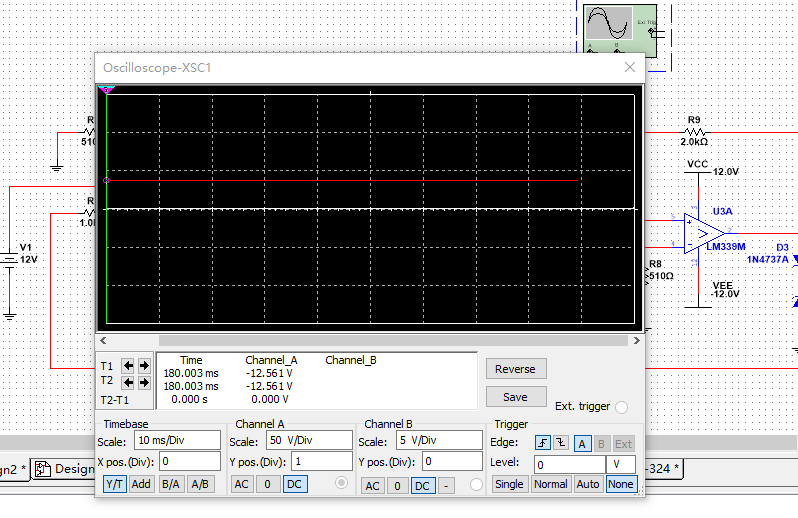Toggle Channel A connection radio indicator
Image resolution: width=798 pixels, height=518 pixels.
point(341,482)
